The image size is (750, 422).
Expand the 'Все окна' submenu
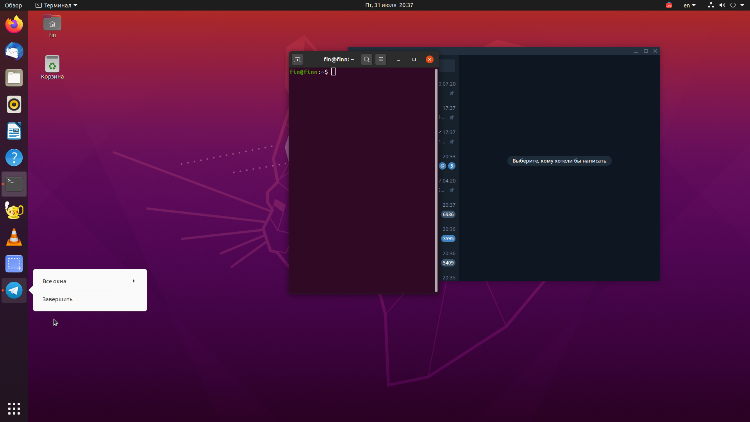point(89,281)
